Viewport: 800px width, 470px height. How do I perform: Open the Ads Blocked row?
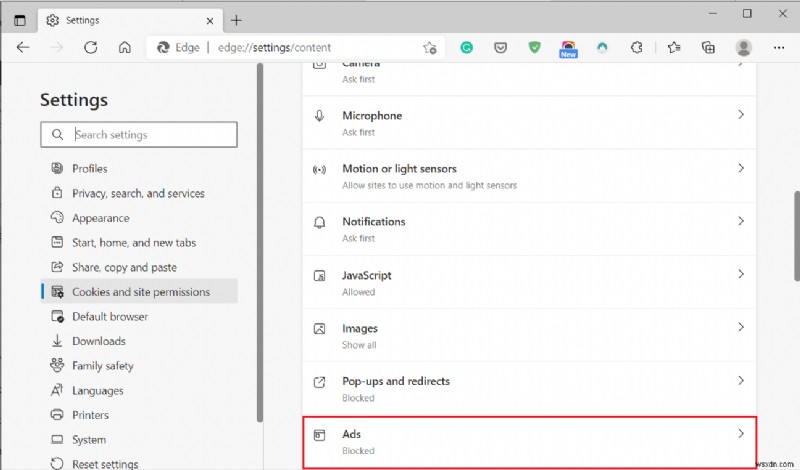[x=529, y=442]
